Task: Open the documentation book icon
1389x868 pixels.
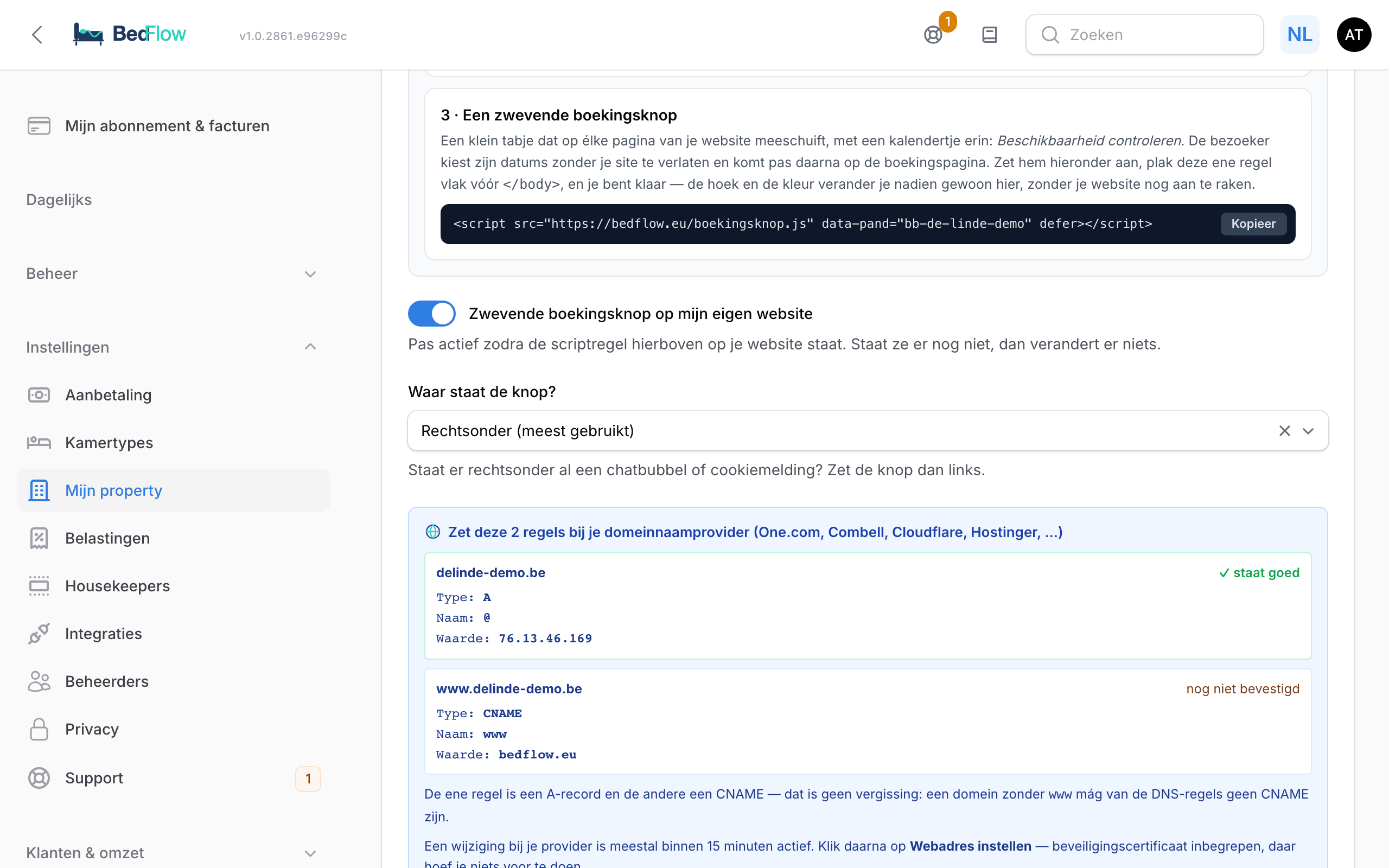Action: click(x=990, y=35)
